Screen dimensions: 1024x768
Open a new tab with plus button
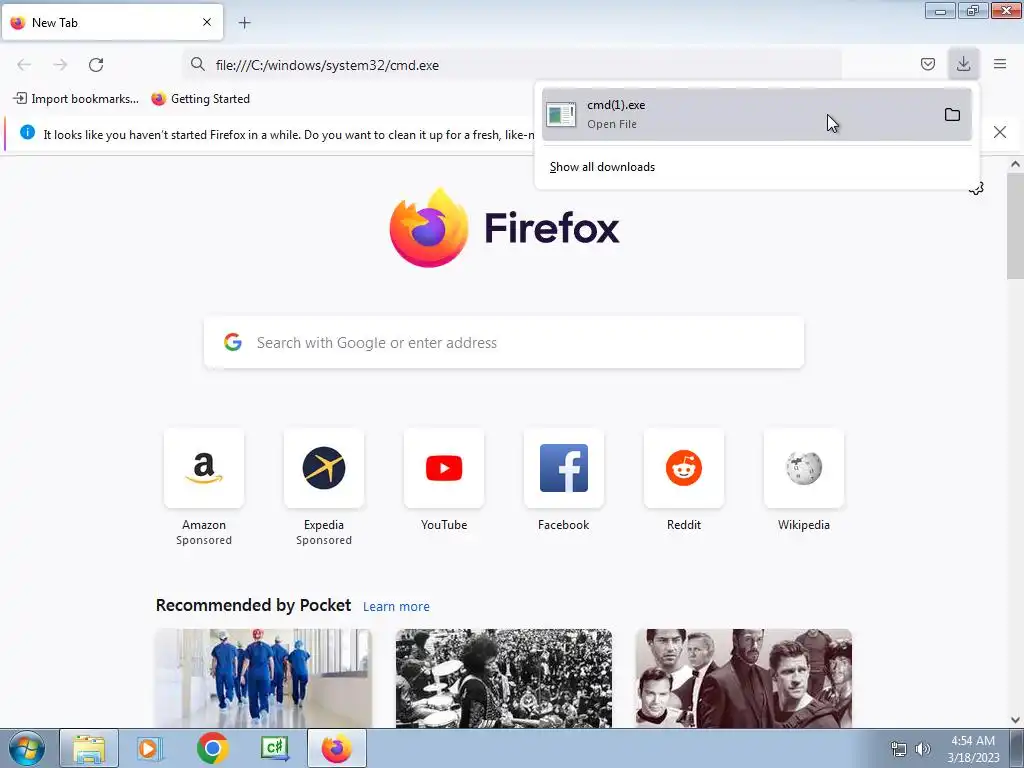(244, 23)
